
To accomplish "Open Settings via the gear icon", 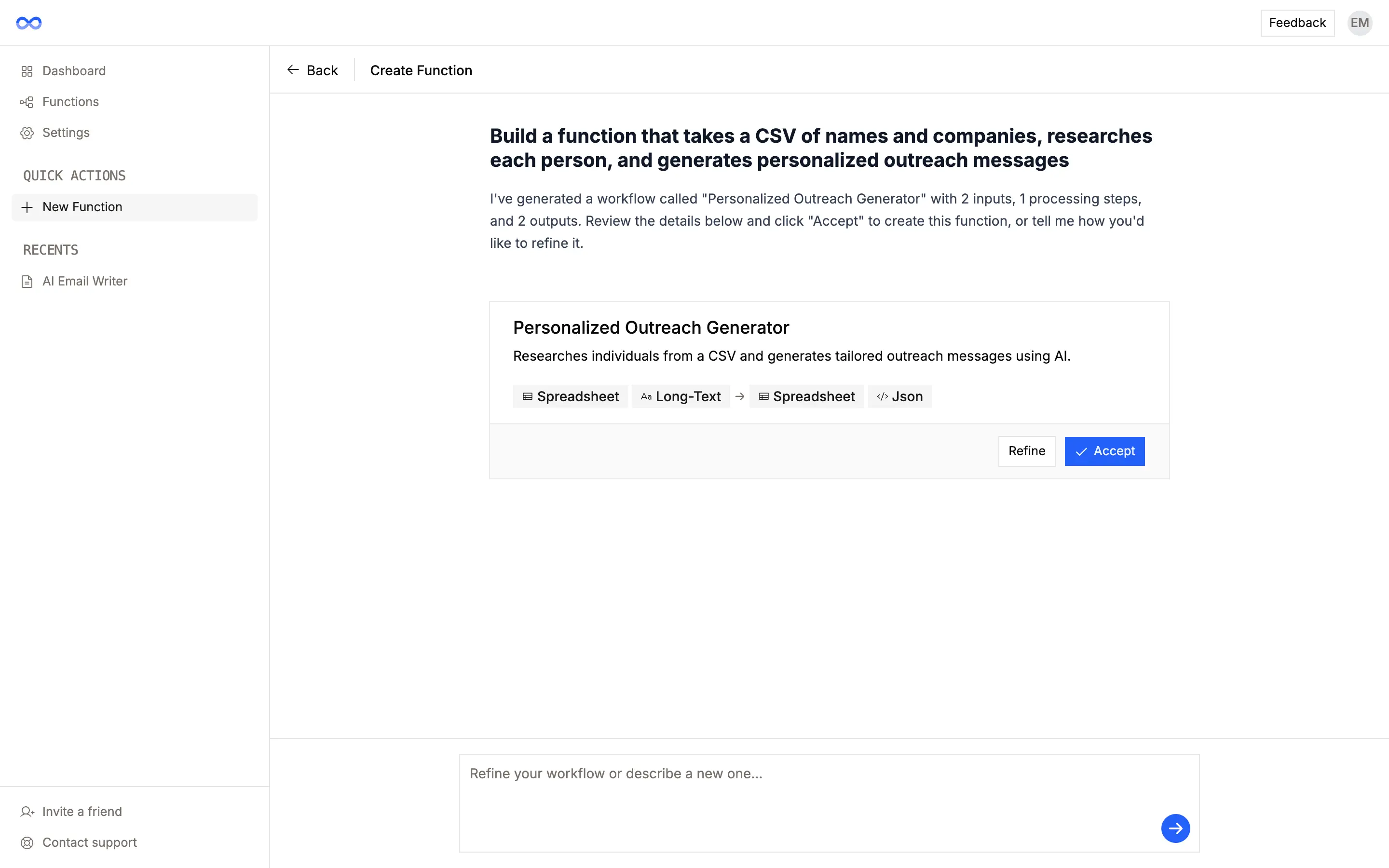I will (27, 133).
